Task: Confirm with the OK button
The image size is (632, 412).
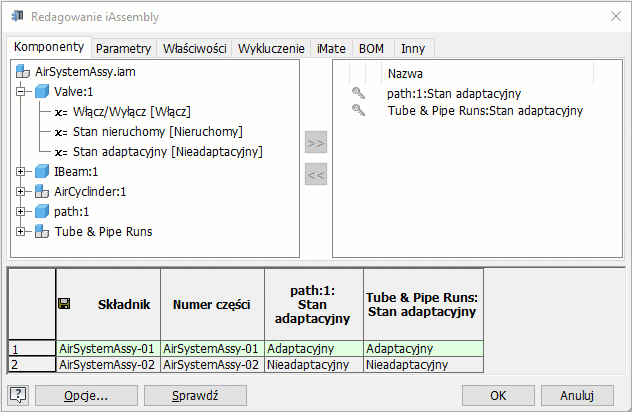Action: point(498,395)
